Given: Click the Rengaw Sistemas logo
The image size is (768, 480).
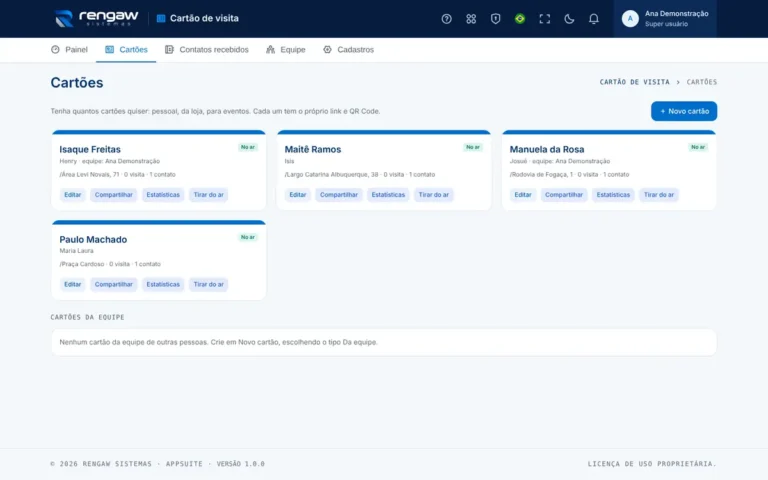Looking at the screenshot, I should tap(96, 19).
